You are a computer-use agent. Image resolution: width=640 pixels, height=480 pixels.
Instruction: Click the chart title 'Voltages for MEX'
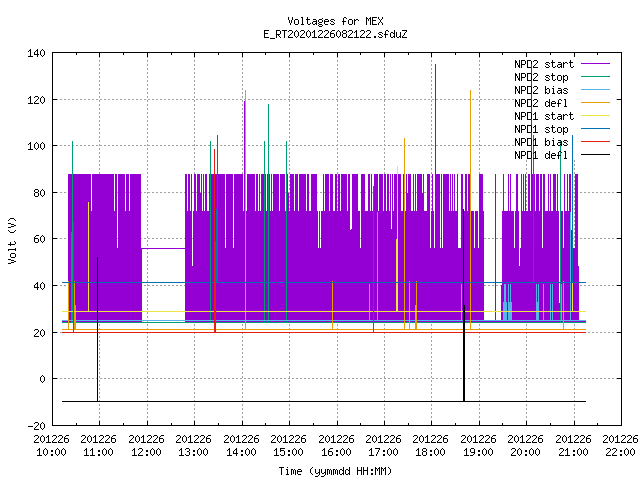point(335,21)
